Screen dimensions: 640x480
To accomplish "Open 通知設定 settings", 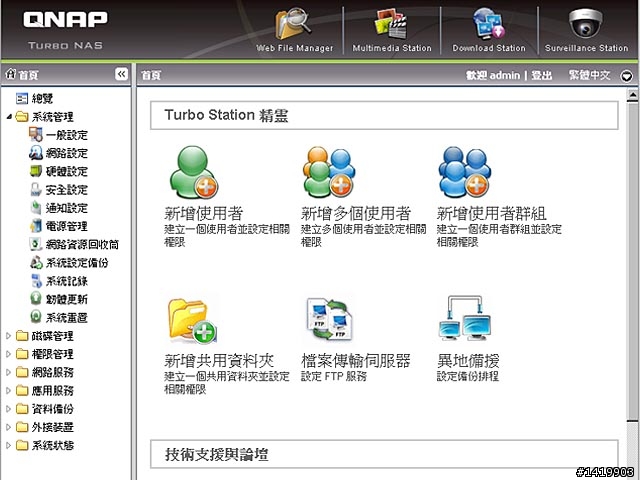I will pyautogui.click(x=67, y=208).
